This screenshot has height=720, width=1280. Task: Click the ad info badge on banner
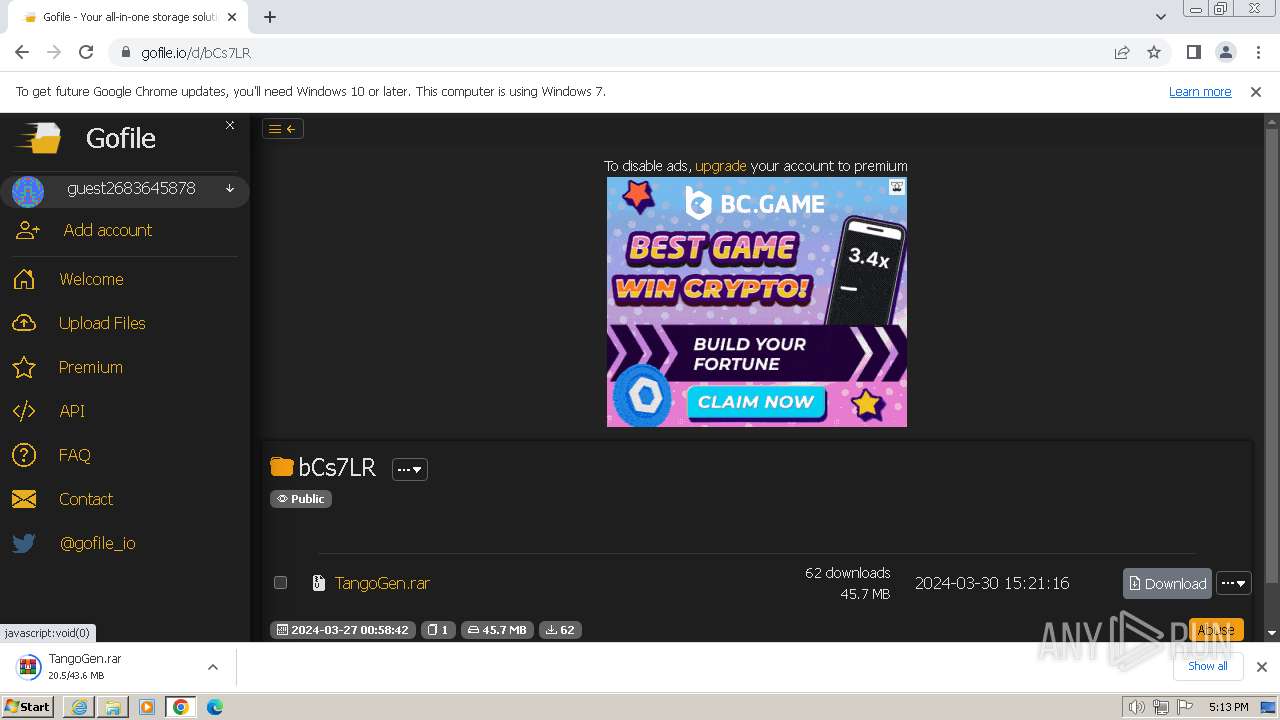click(x=897, y=186)
